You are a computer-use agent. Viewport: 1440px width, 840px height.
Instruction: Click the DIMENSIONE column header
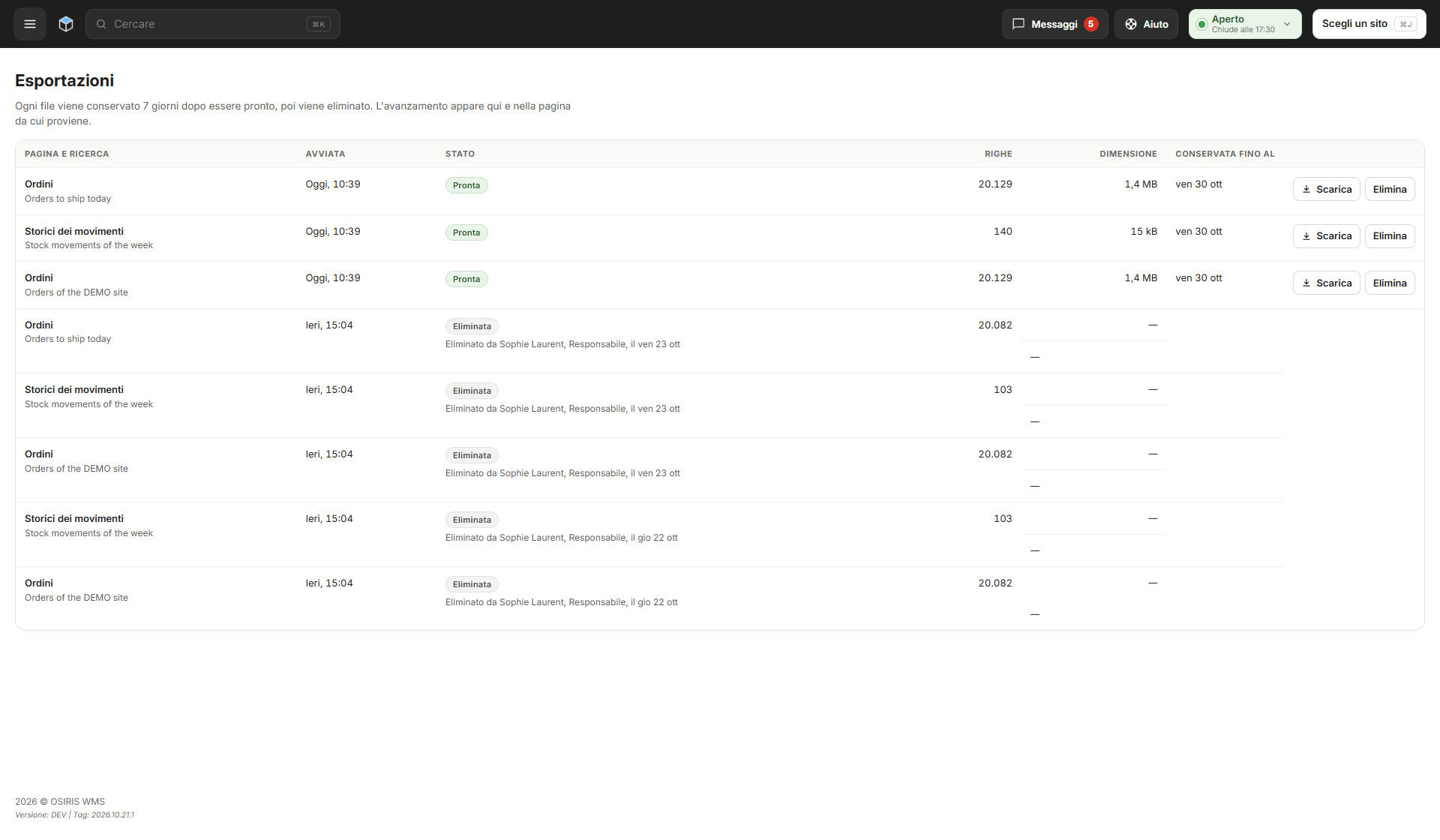[1128, 154]
